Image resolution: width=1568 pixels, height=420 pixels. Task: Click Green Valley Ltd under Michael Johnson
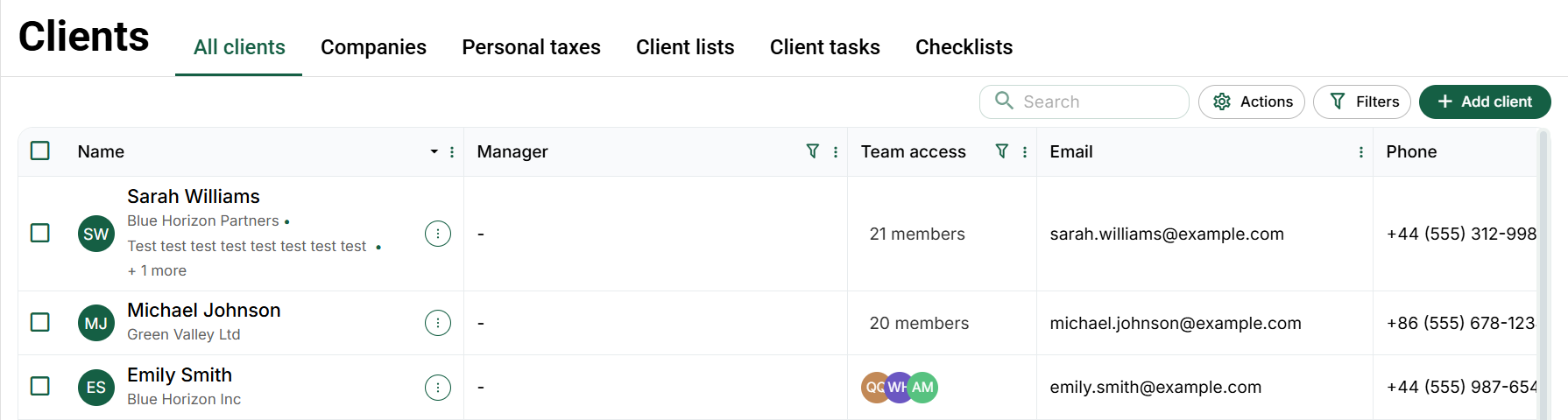[184, 334]
